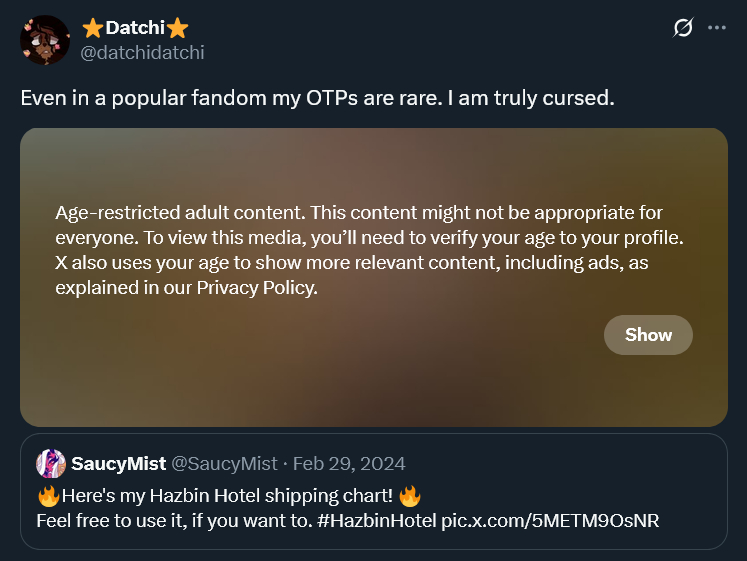Open the @SaucyMist handle
Viewport: 747px width, 561px height.
pos(225,464)
